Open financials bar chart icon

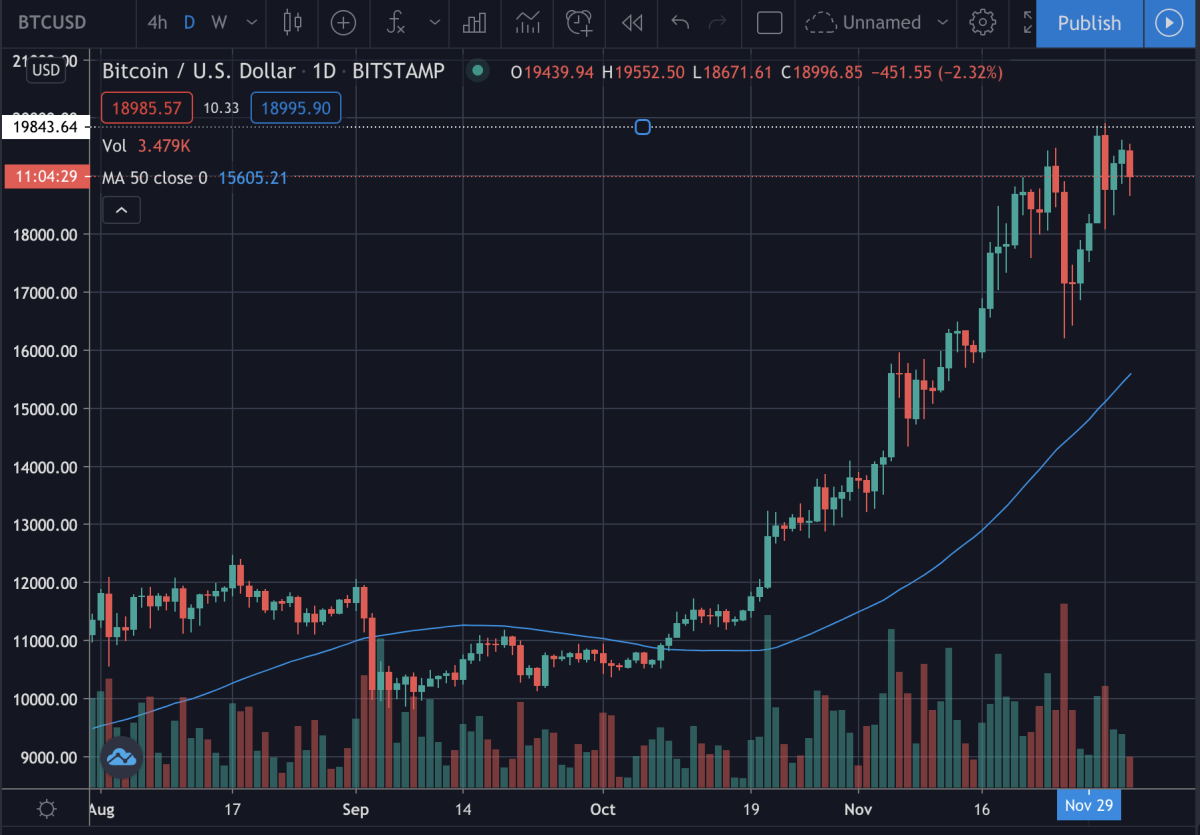[474, 22]
